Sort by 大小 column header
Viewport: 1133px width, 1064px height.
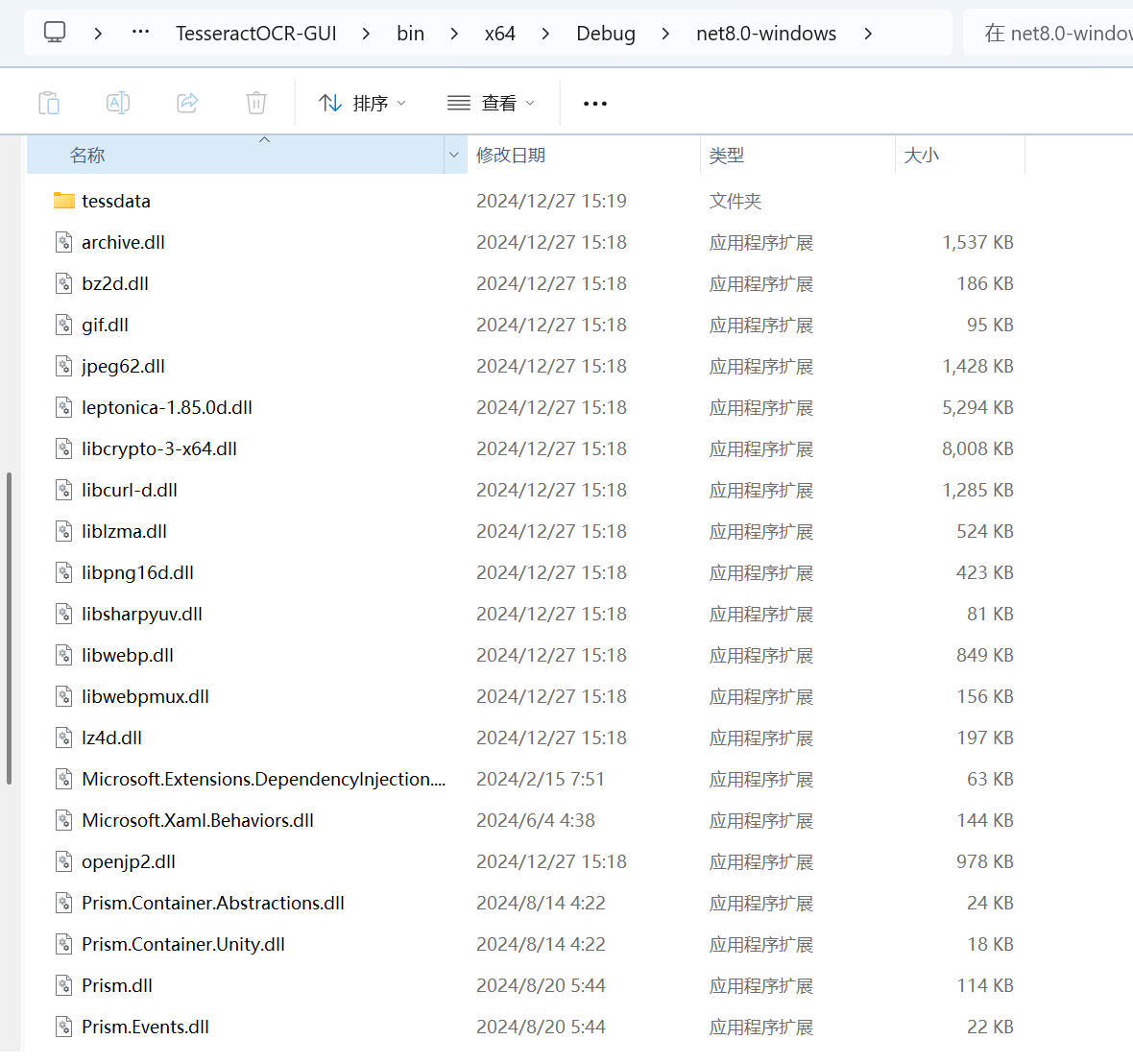[959, 155]
